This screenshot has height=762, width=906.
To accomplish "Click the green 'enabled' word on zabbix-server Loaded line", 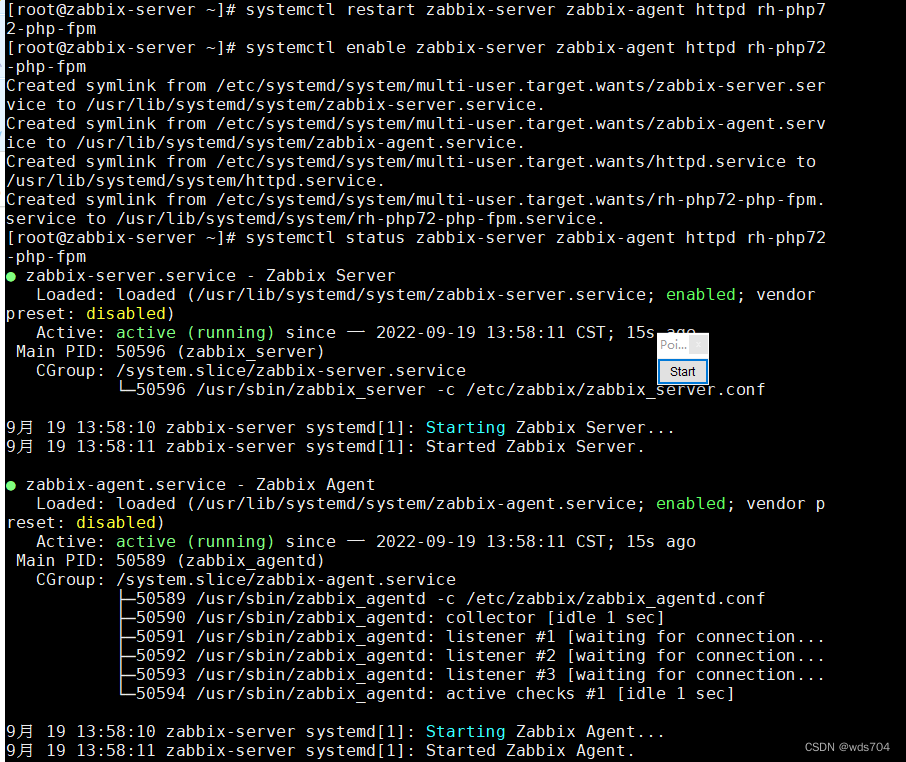I will coord(700,295).
